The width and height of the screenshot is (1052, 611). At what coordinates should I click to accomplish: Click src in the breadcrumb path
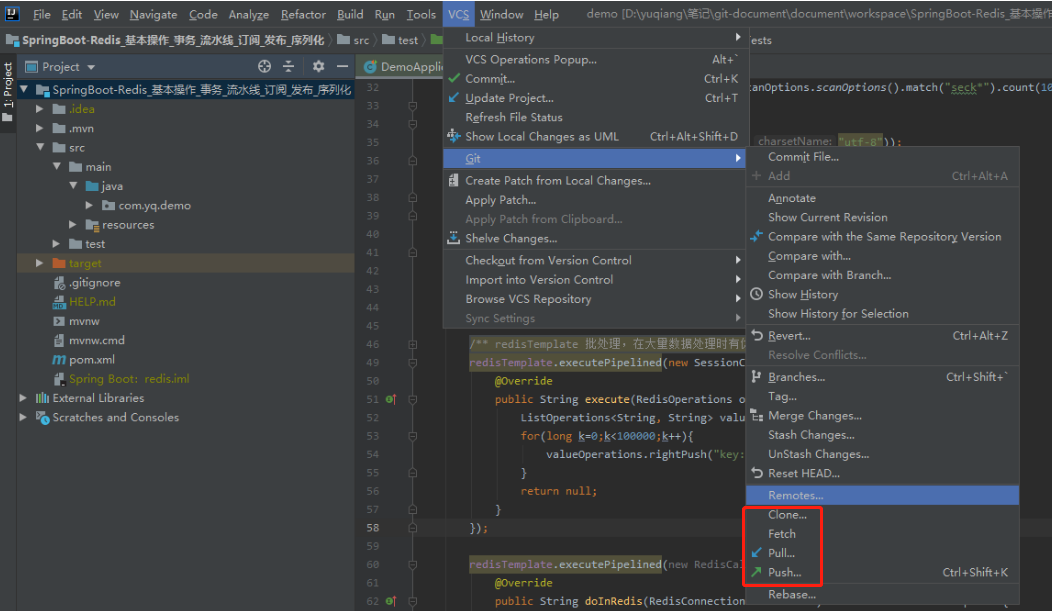pyautogui.click(x=354, y=40)
